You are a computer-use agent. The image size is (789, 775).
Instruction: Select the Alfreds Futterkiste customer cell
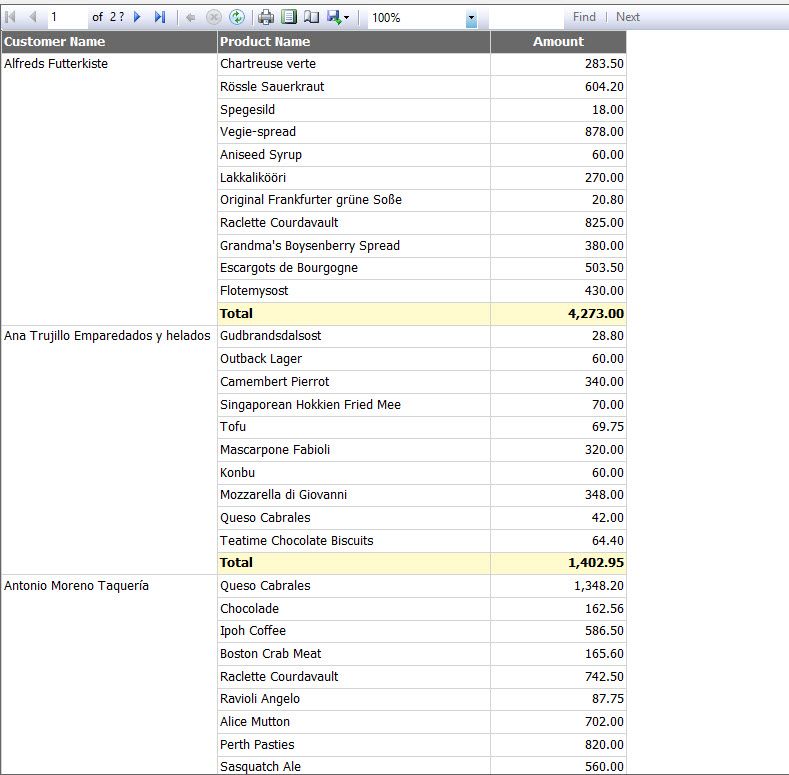click(x=109, y=189)
